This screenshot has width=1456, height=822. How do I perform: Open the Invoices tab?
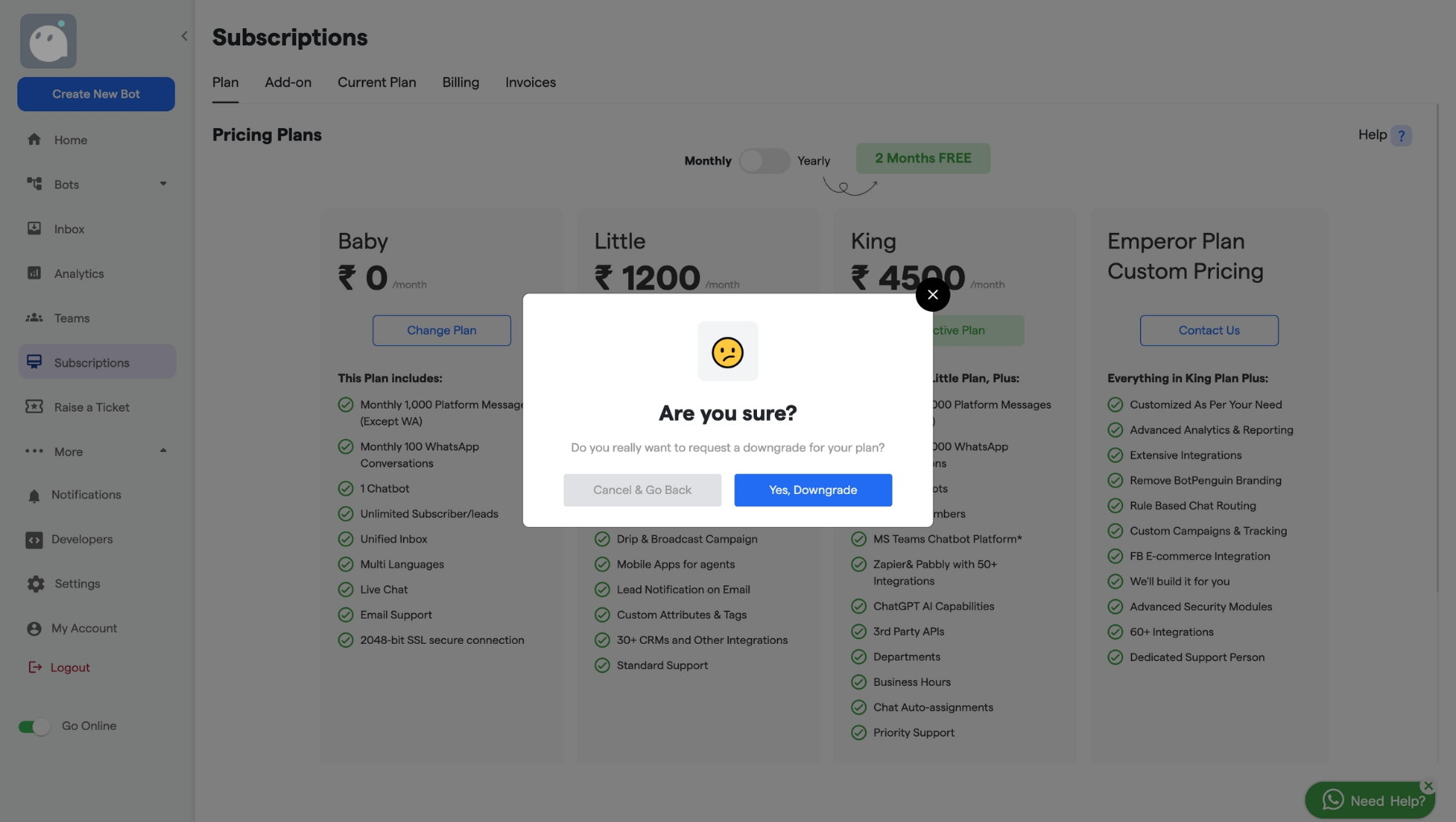530,82
